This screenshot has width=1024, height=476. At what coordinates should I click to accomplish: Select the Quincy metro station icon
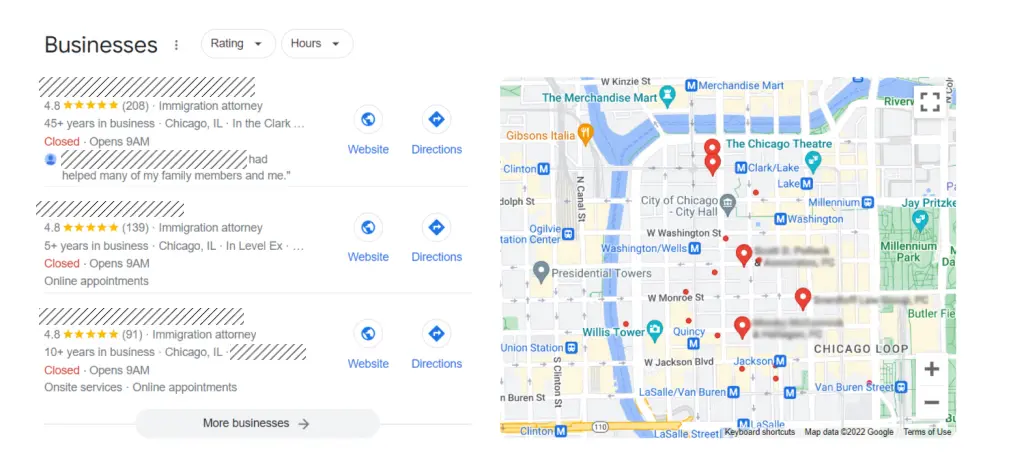point(693,343)
